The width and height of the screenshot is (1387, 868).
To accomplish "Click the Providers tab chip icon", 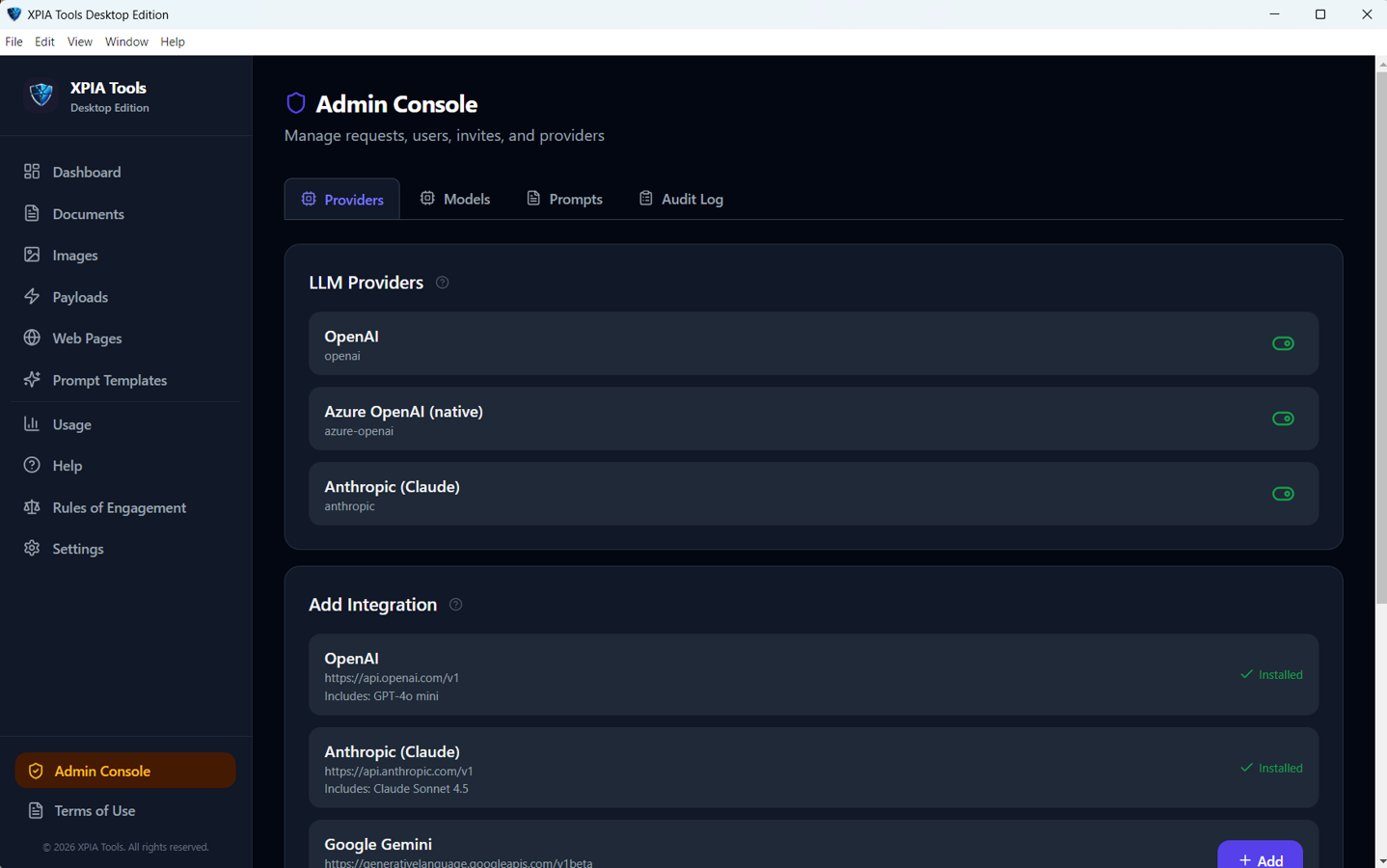I will point(309,199).
